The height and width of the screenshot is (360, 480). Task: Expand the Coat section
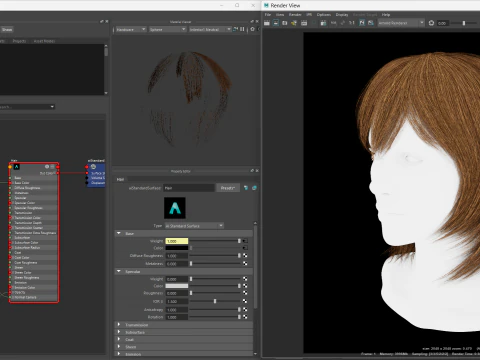coord(119,339)
